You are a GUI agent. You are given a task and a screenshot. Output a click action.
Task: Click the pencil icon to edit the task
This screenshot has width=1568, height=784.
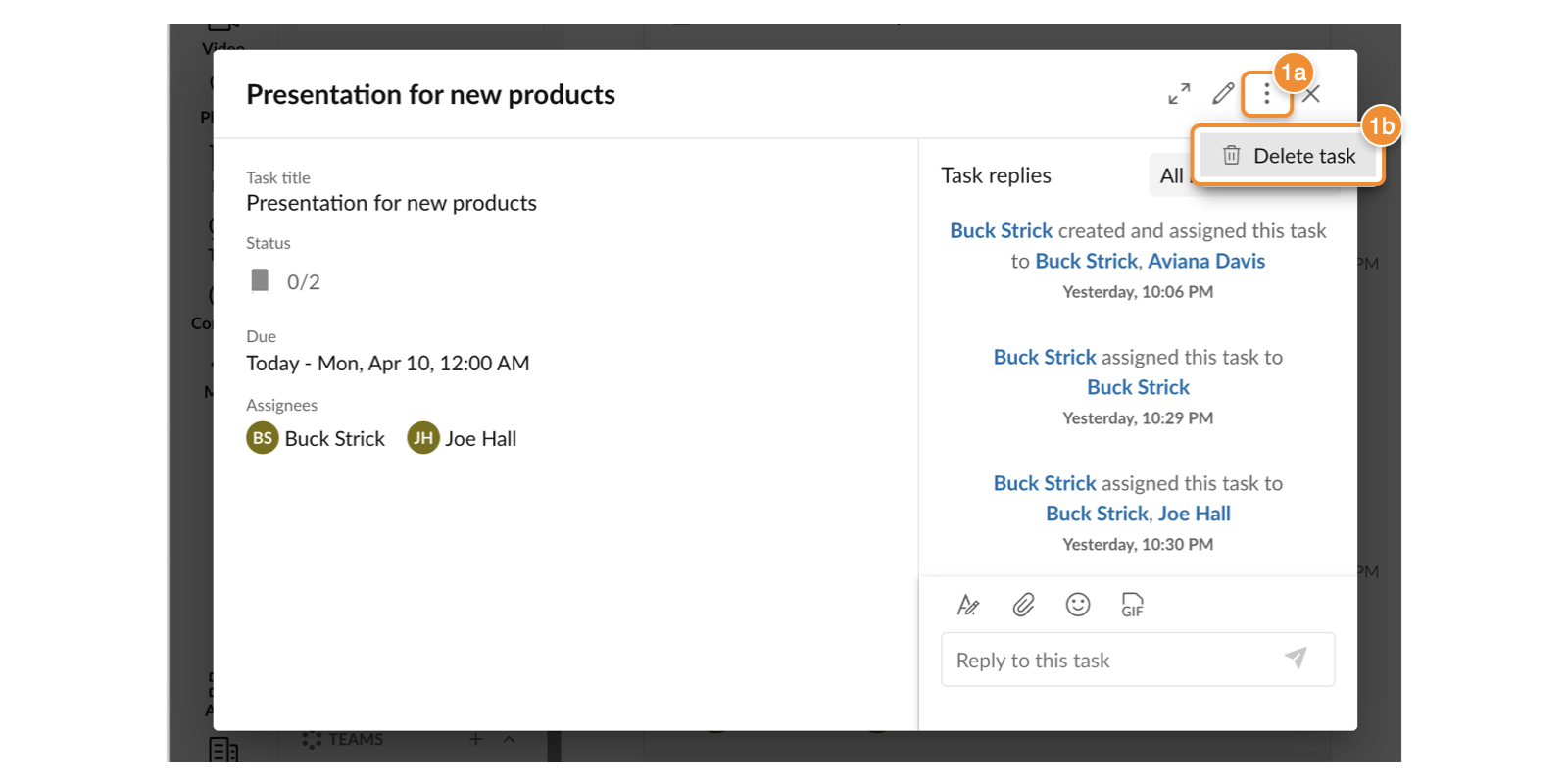coord(1223,94)
